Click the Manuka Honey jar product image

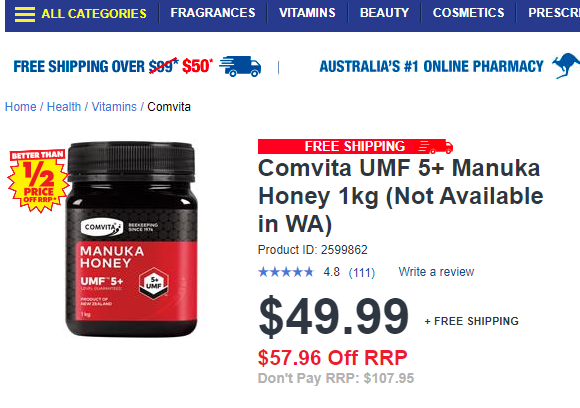click(x=131, y=239)
